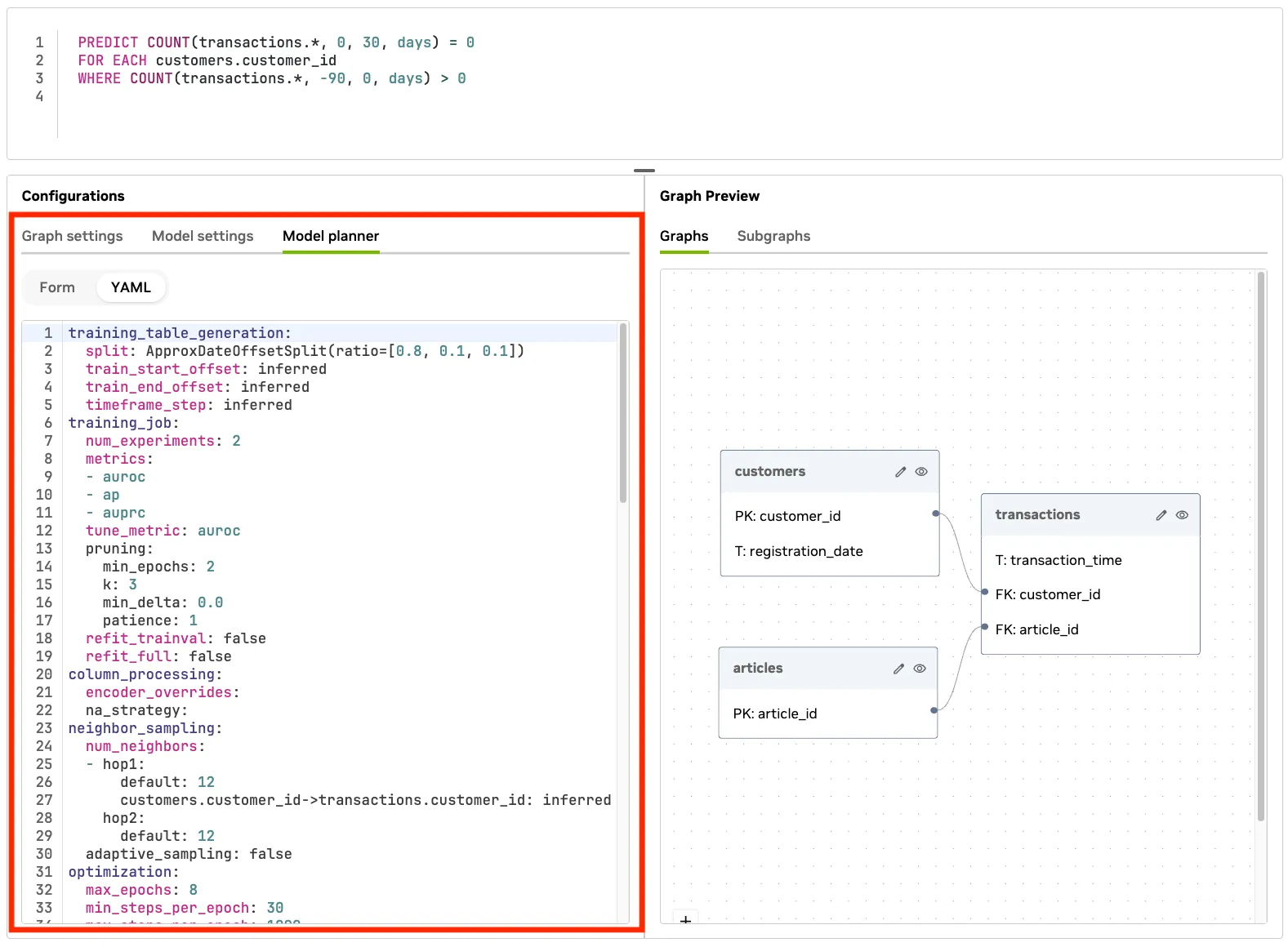
Task: Click the YAML editor vertical scrollbar
Action: pyautogui.click(x=623, y=413)
